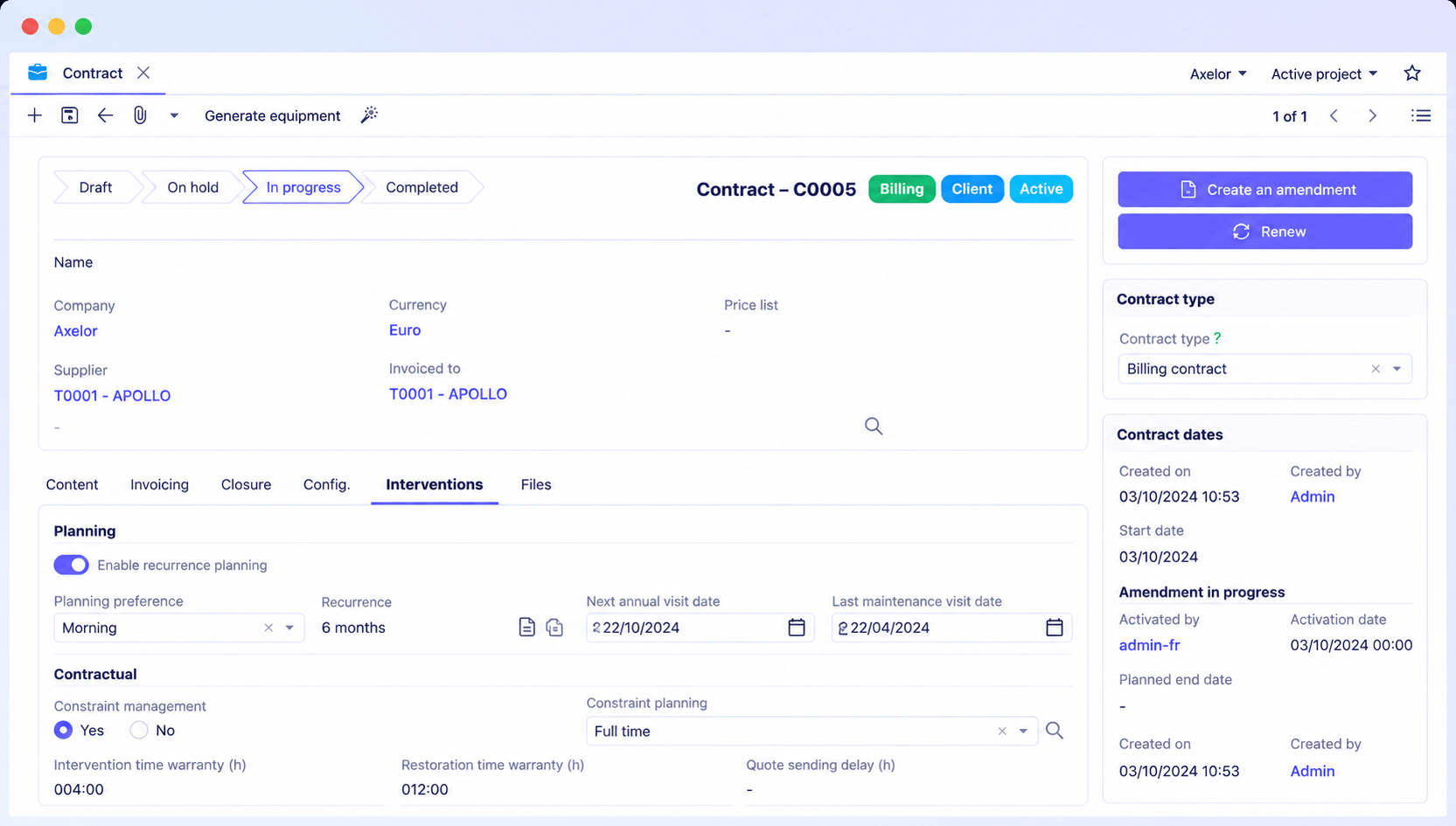Close the Contract tab
The width and height of the screenshot is (1456, 826).
click(x=143, y=73)
